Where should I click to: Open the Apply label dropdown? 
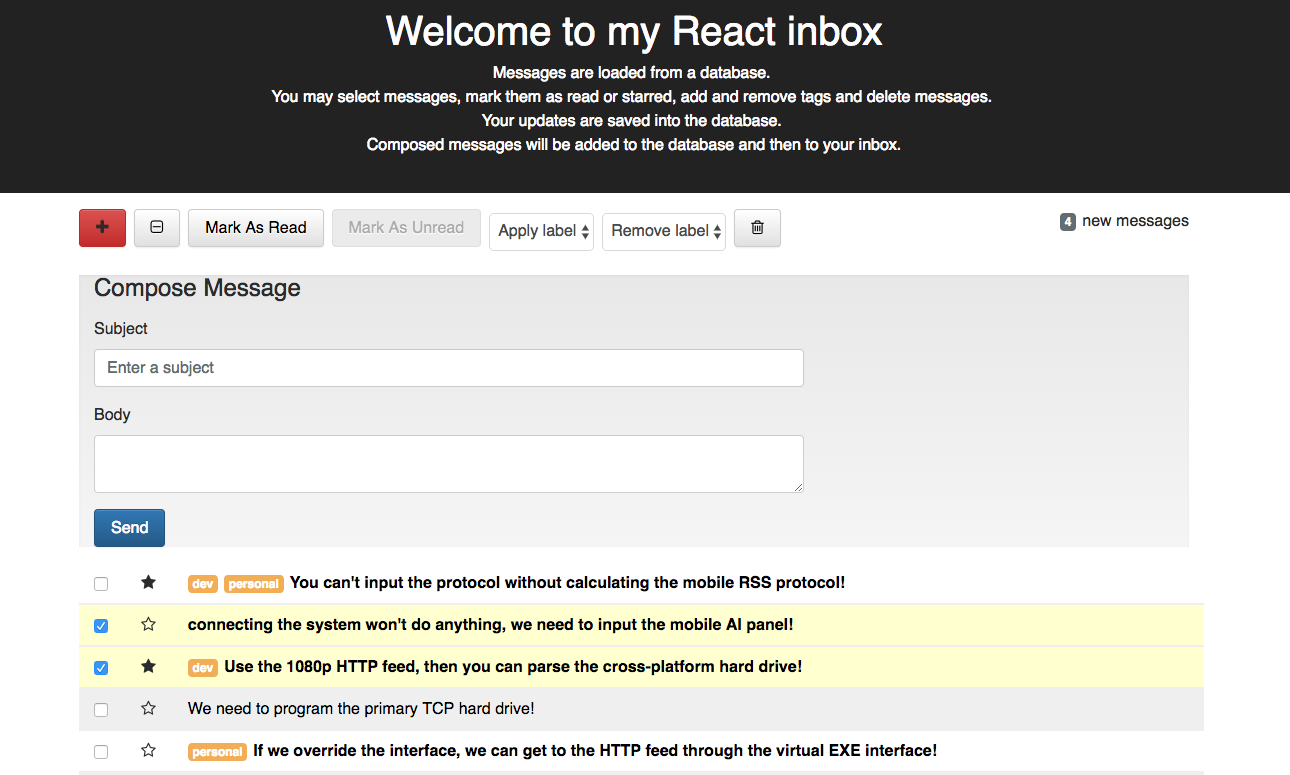point(541,231)
